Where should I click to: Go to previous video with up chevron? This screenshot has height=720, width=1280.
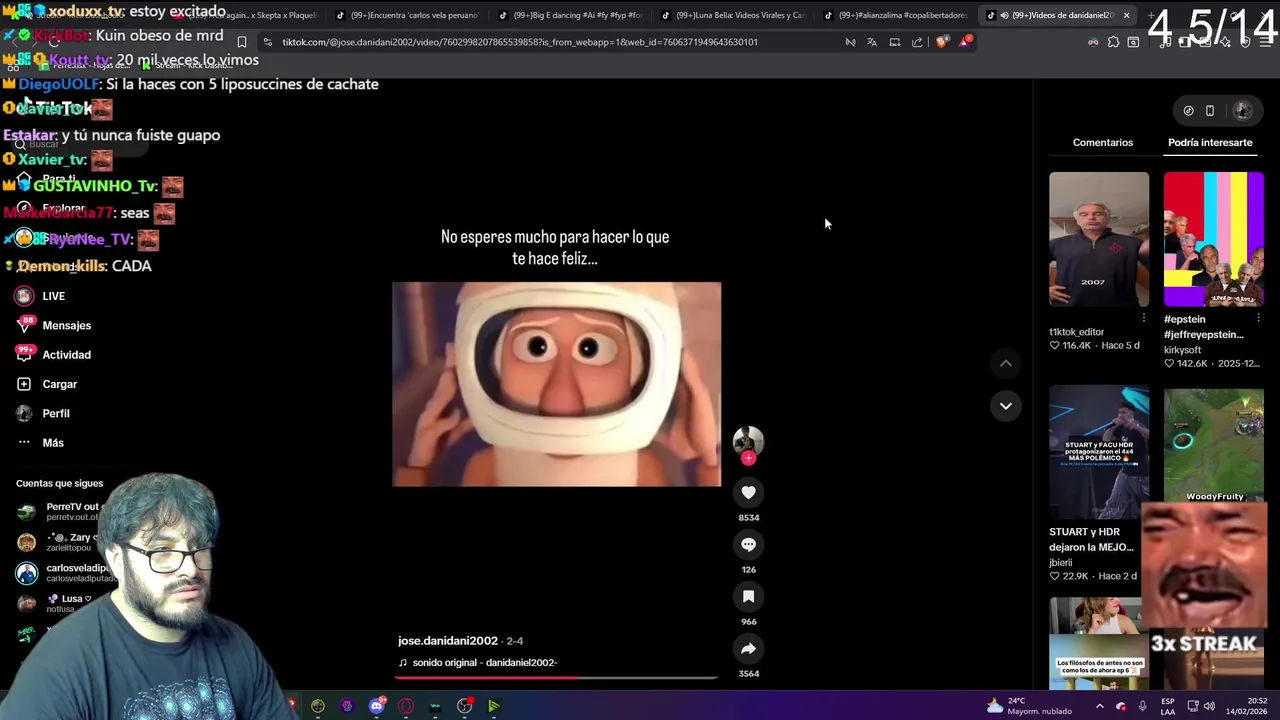1006,363
